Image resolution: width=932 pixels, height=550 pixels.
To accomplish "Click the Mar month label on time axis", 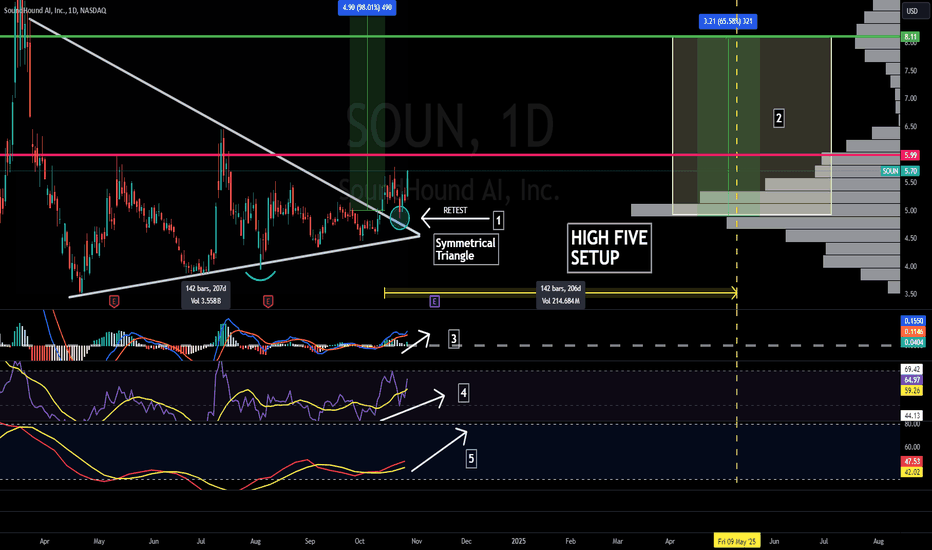I will pyautogui.click(x=618, y=542).
